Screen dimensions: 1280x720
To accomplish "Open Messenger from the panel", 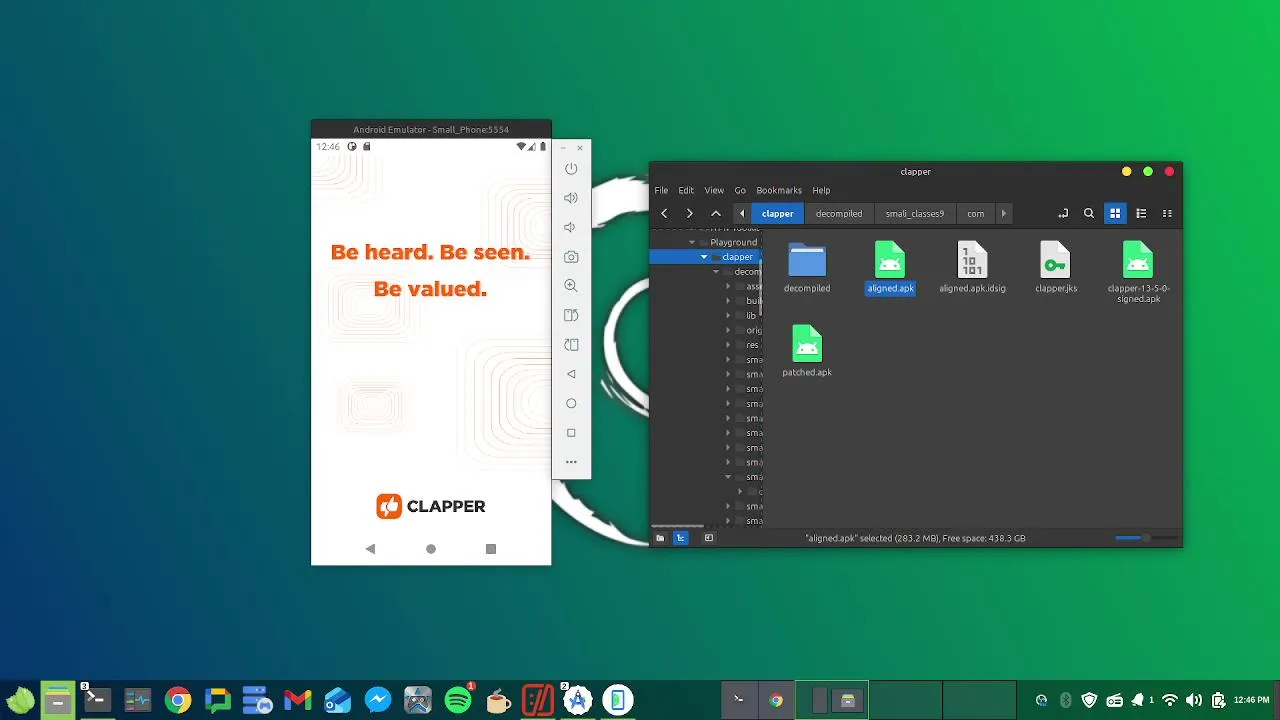I will (378, 700).
